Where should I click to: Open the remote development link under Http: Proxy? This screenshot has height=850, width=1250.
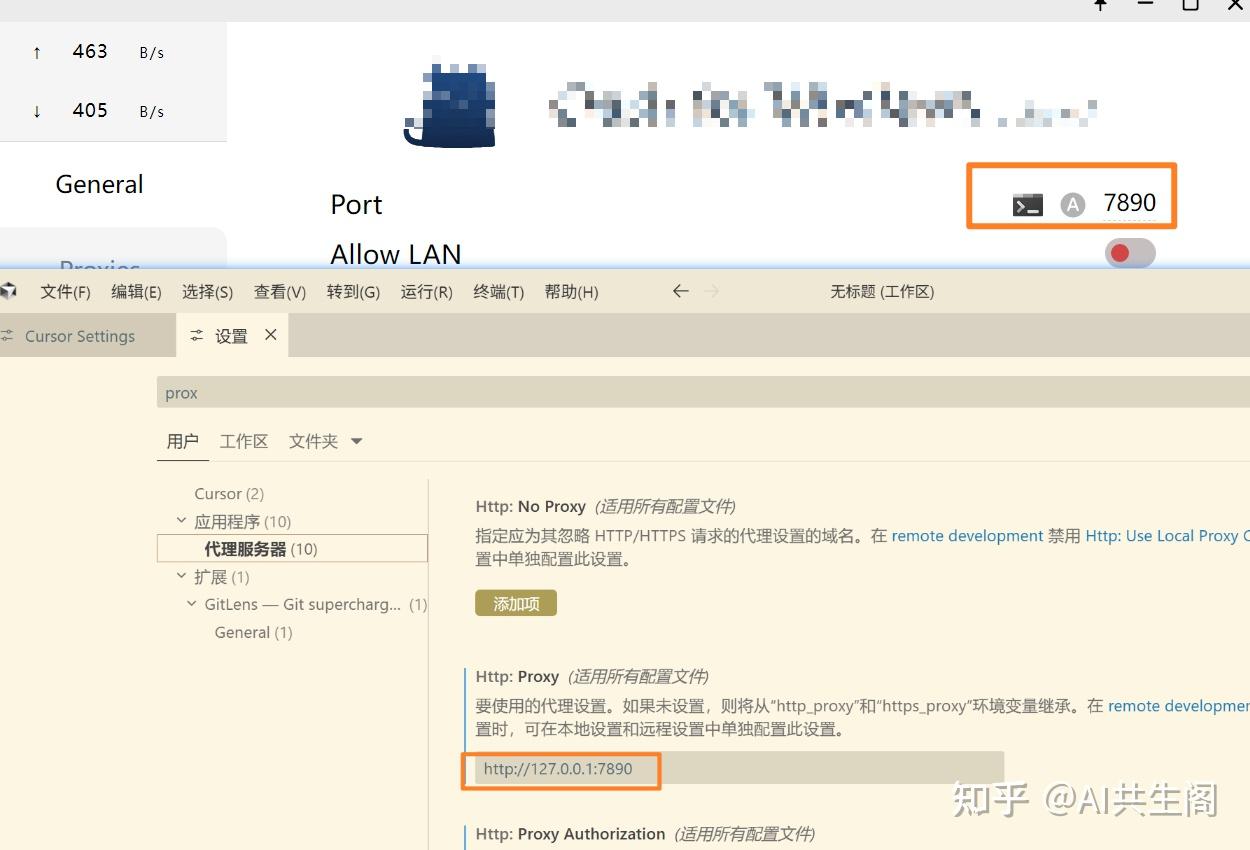(x=1179, y=706)
